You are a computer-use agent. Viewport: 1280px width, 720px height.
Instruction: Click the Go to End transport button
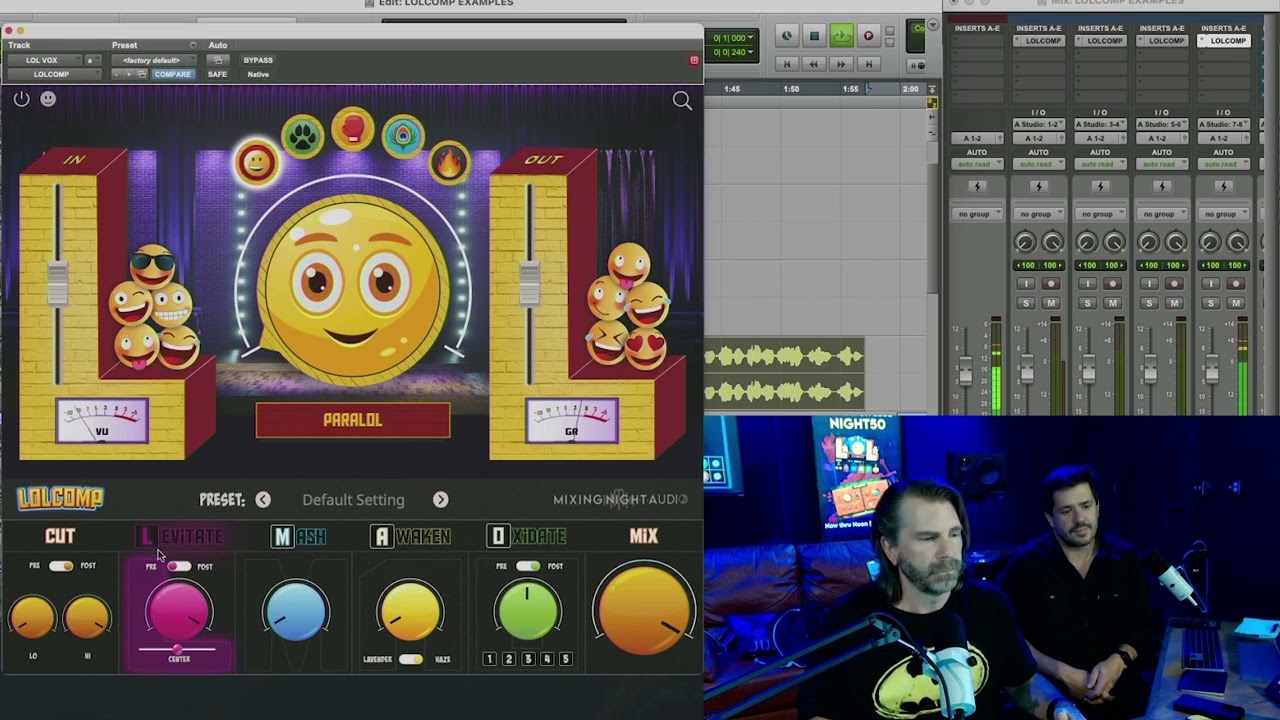(x=869, y=64)
